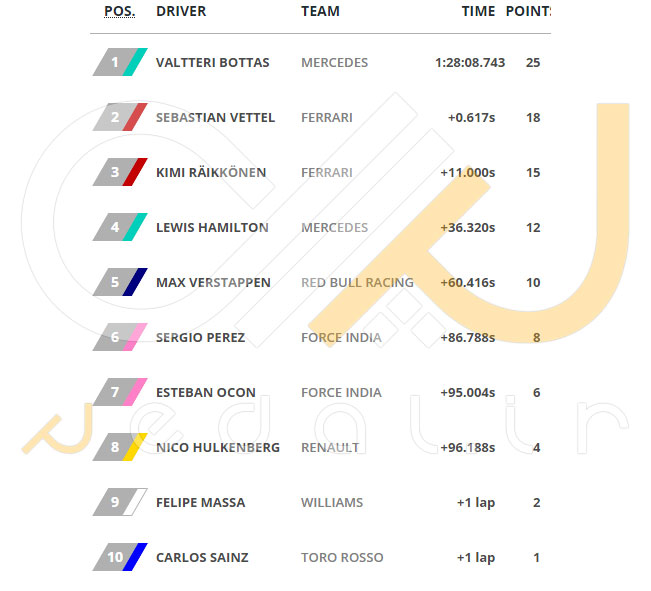This screenshot has width=651, height=591.
Task: Click the POS. column header
Action: (x=120, y=11)
